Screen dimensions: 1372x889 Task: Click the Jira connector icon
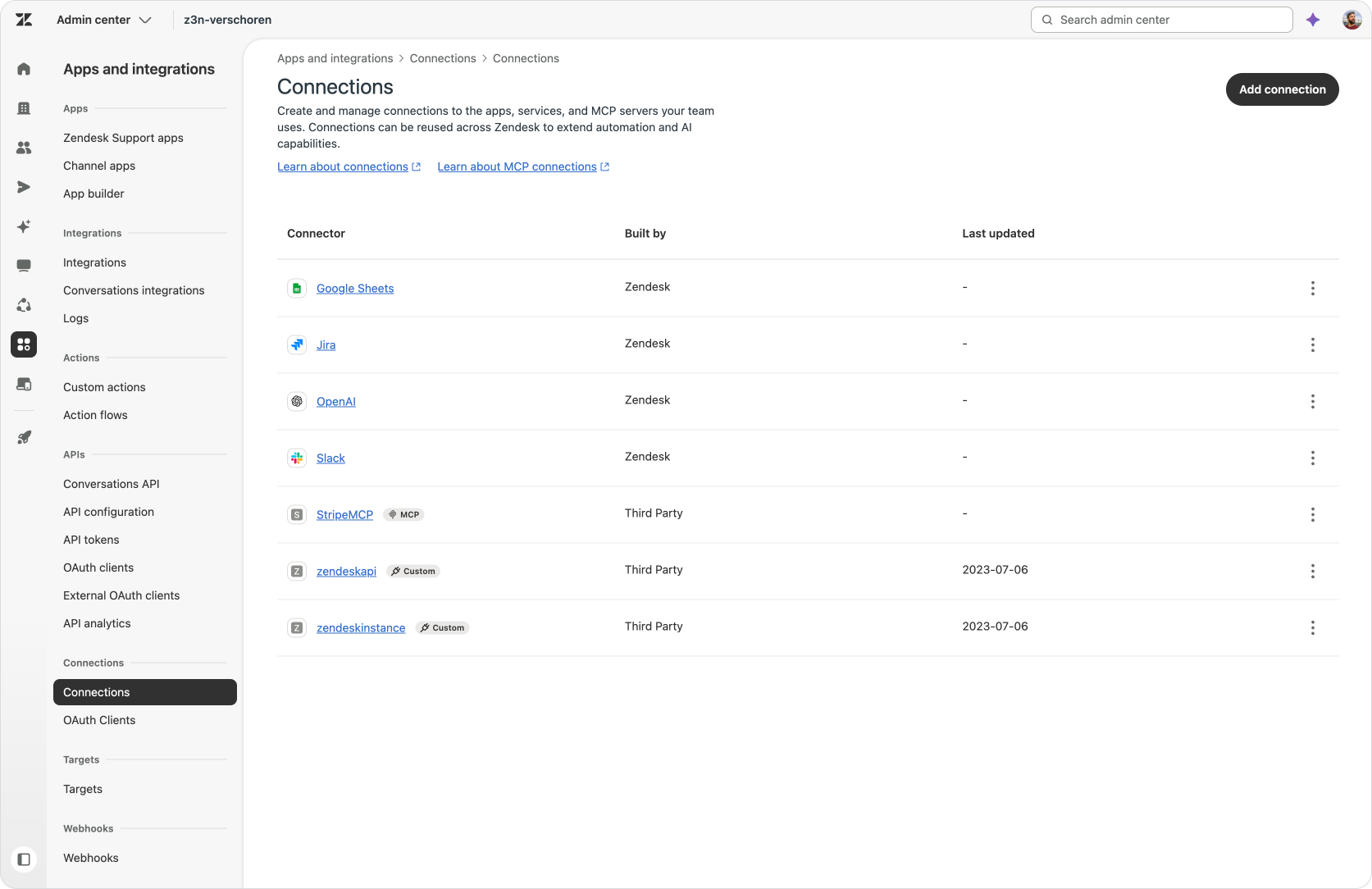(x=297, y=344)
